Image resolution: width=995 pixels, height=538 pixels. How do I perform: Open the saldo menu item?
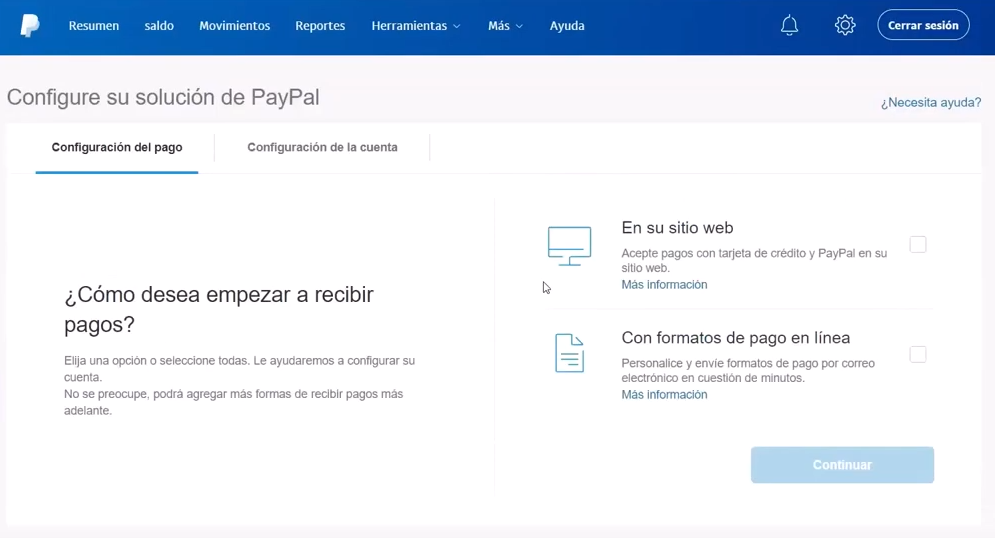click(x=159, y=26)
